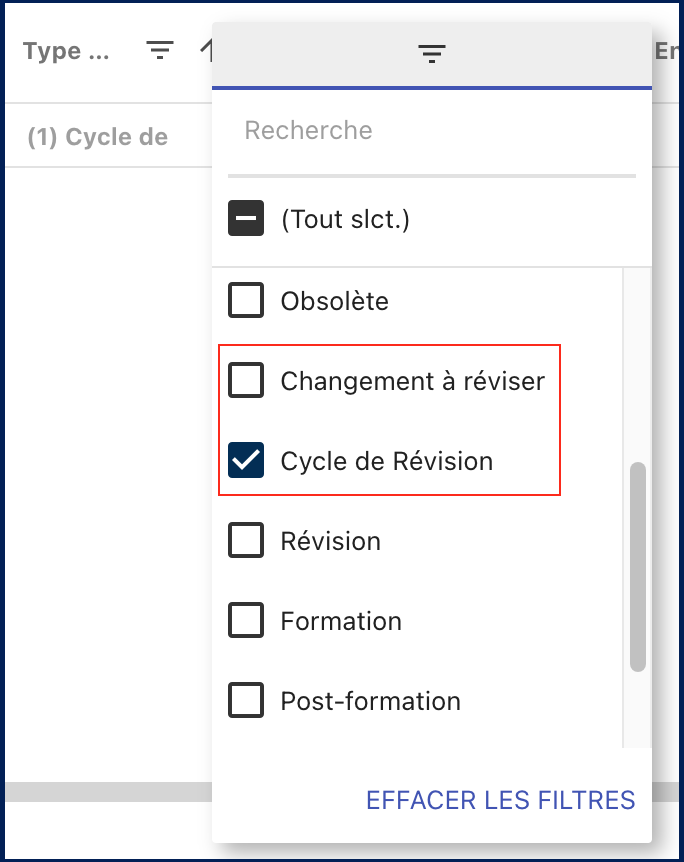
Task: Tick the Révision filter checkbox
Action: (246, 541)
